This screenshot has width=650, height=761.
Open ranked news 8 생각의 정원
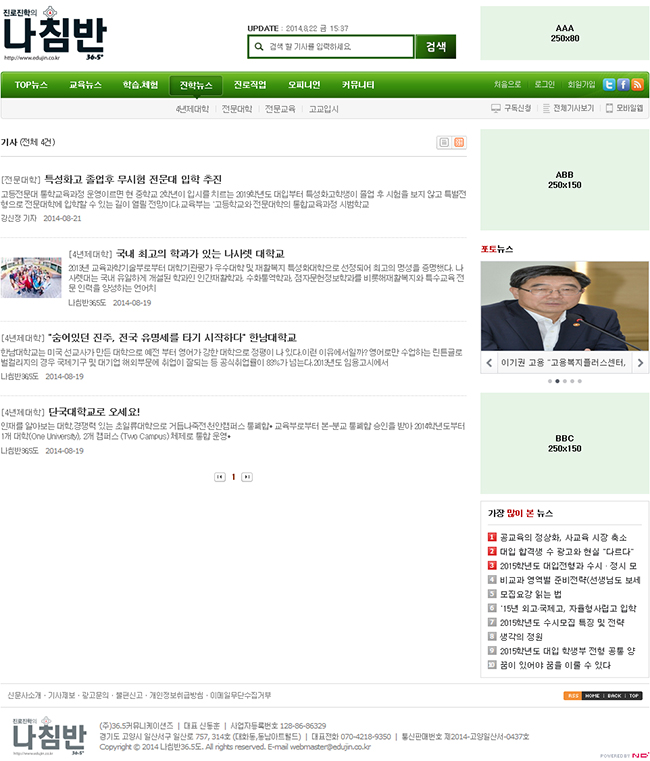[521, 636]
